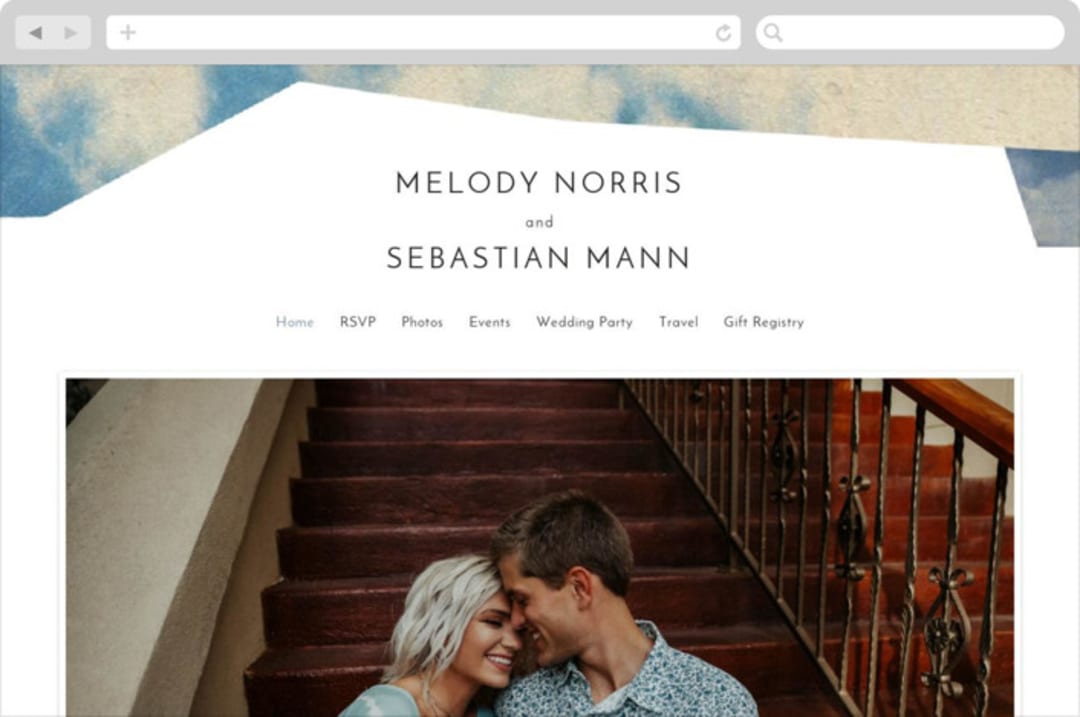Open the Photos section
The image size is (1080, 717).
click(x=422, y=322)
